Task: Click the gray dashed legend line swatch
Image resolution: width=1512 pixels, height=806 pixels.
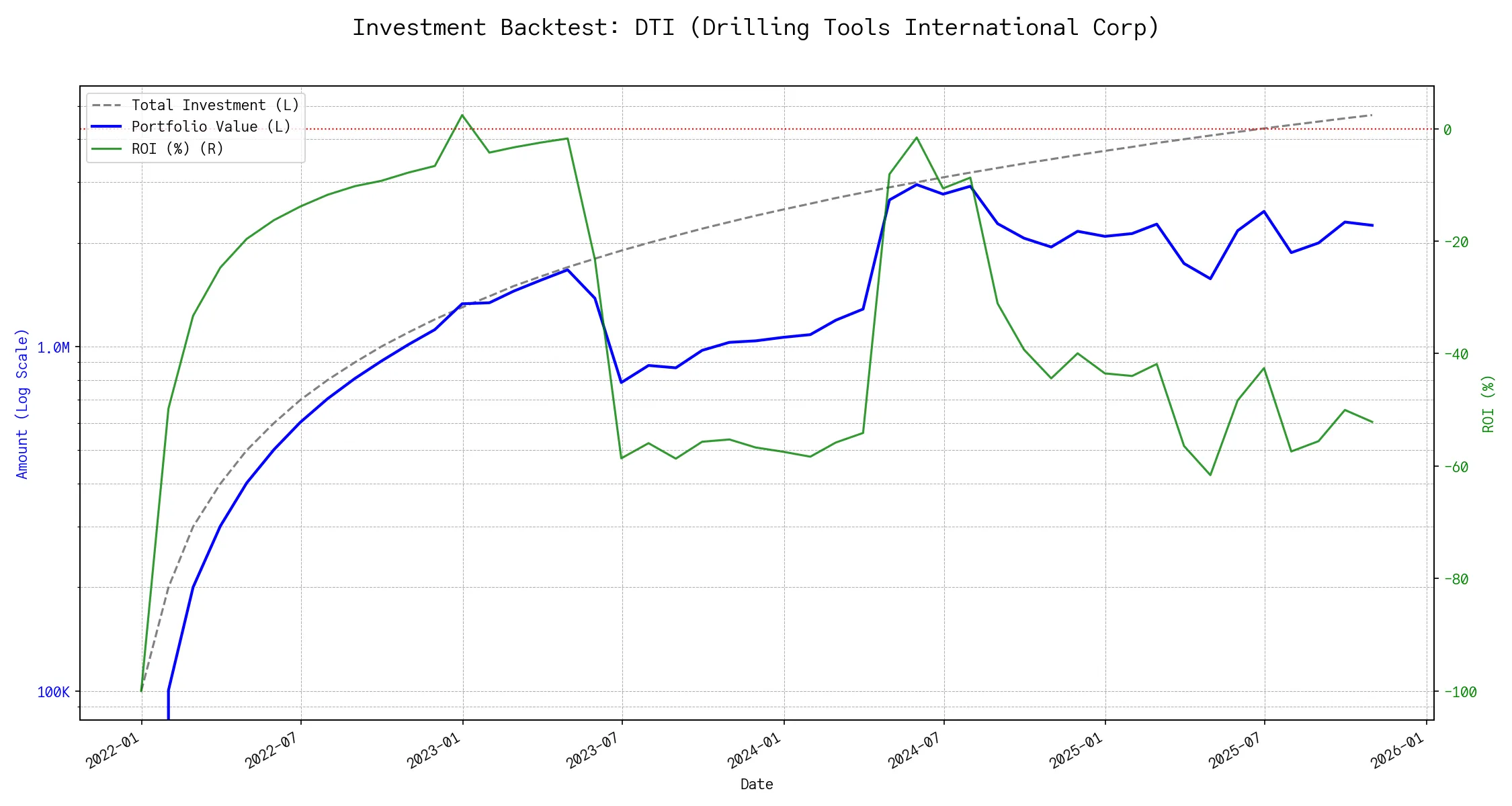Action: pyautogui.click(x=106, y=105)
